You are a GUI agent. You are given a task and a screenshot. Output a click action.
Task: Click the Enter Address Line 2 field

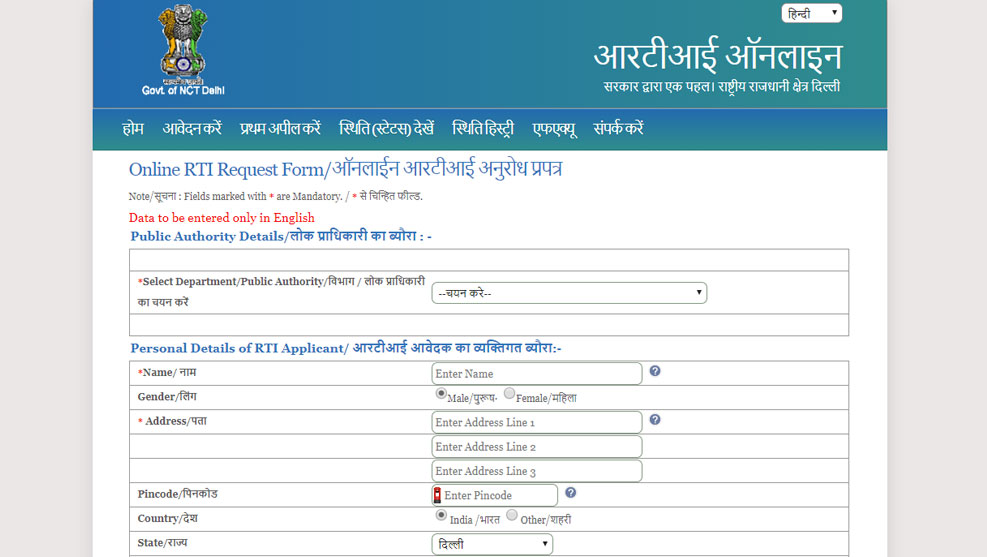click(x=536, y=447)
